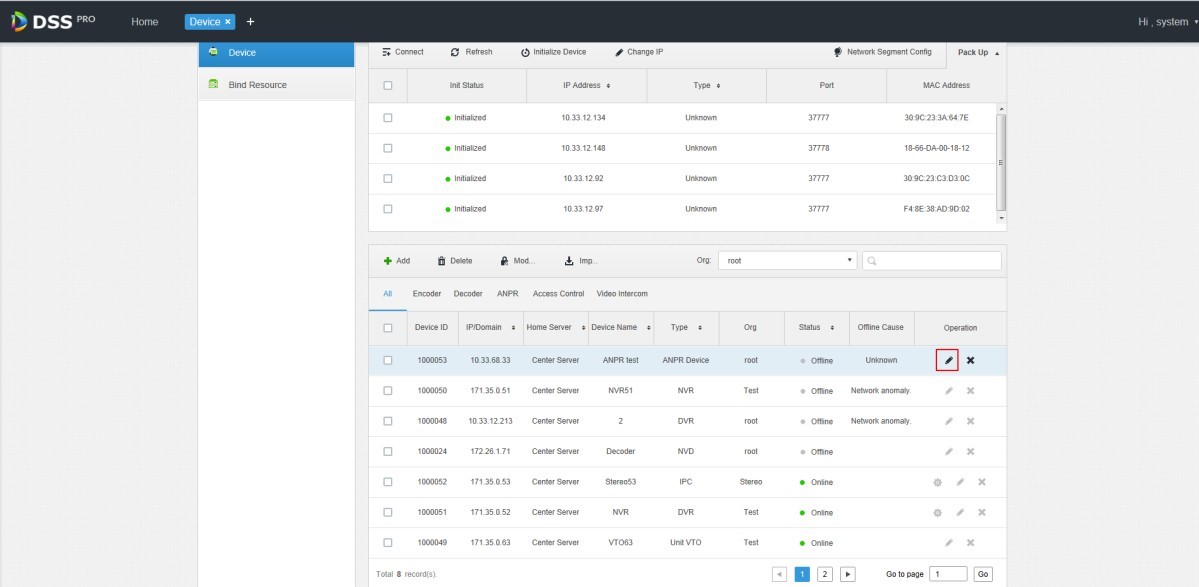
Task: Tick checkbox for IP 10.33.12.134
Action: pyautogui.click(x=388, y=118)
